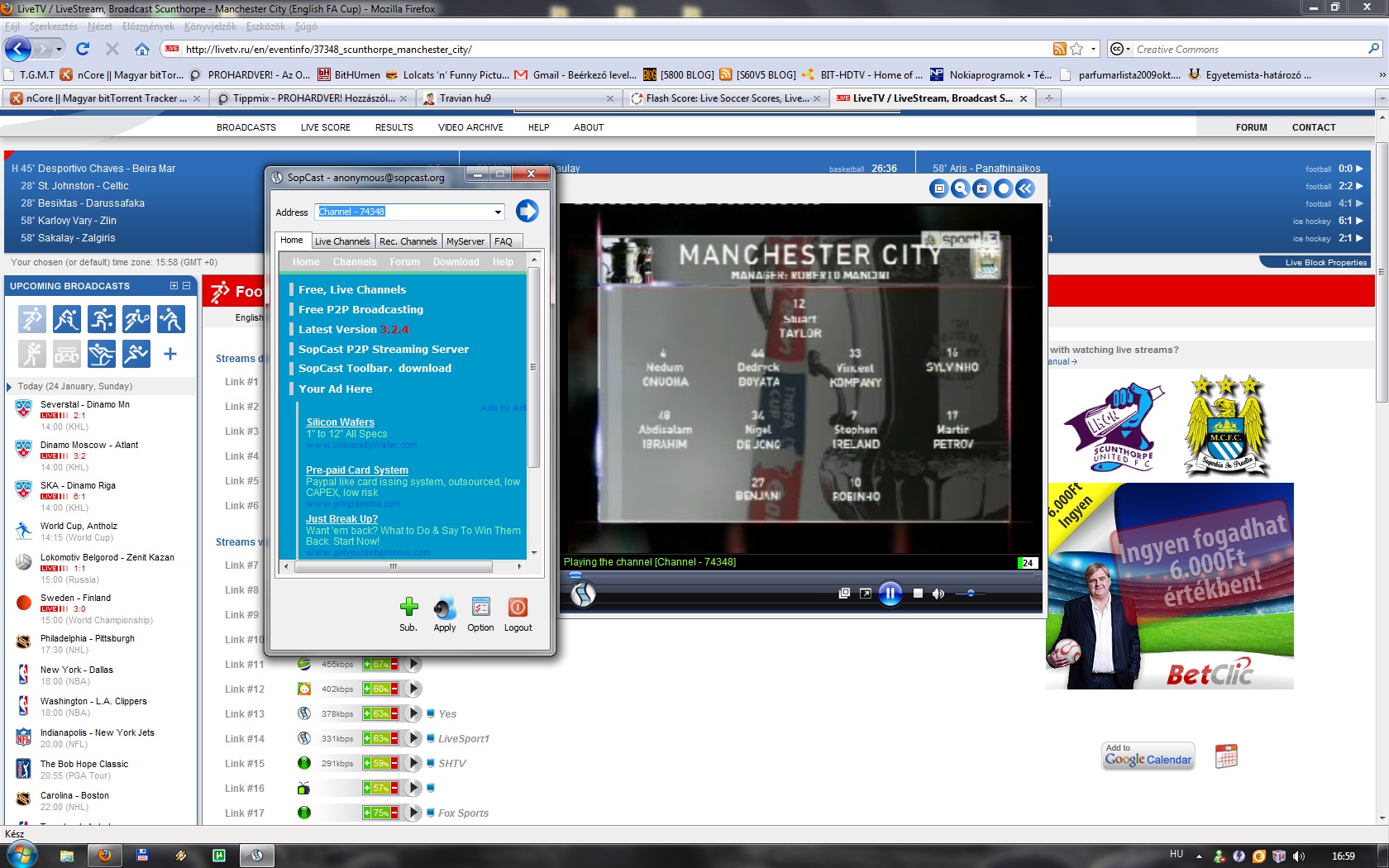This screenshot has height=868, width=1389.
Task: Open the Free, Live Channels link
Action: coord(352,290)
